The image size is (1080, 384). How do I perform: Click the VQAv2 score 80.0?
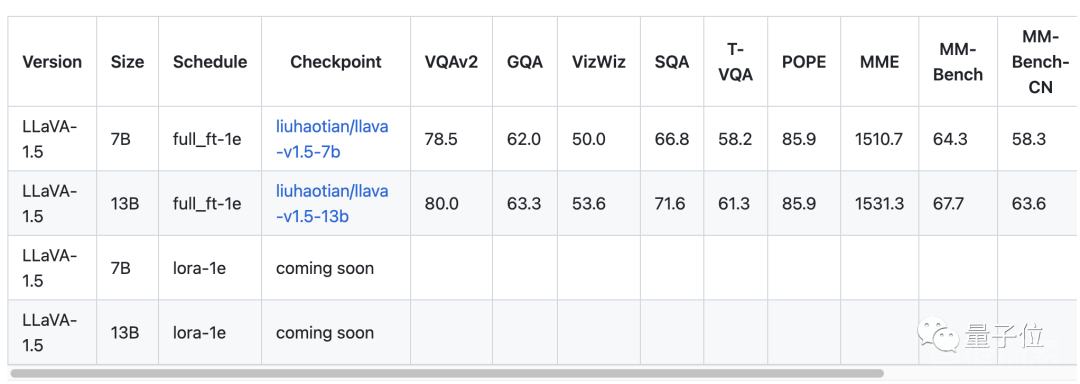point(441,204)
